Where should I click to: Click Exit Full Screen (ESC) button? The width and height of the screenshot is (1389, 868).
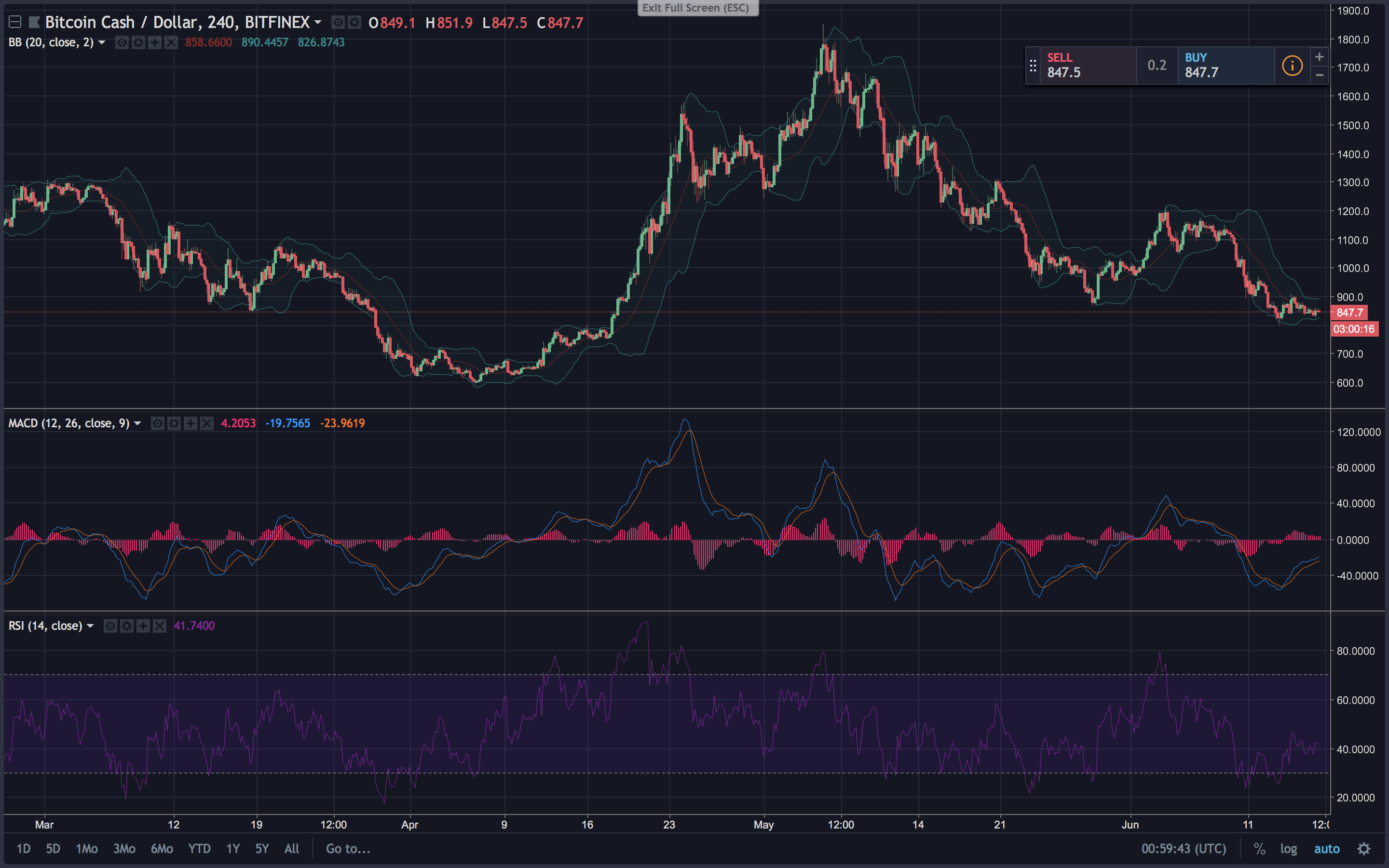click(697, 8)
